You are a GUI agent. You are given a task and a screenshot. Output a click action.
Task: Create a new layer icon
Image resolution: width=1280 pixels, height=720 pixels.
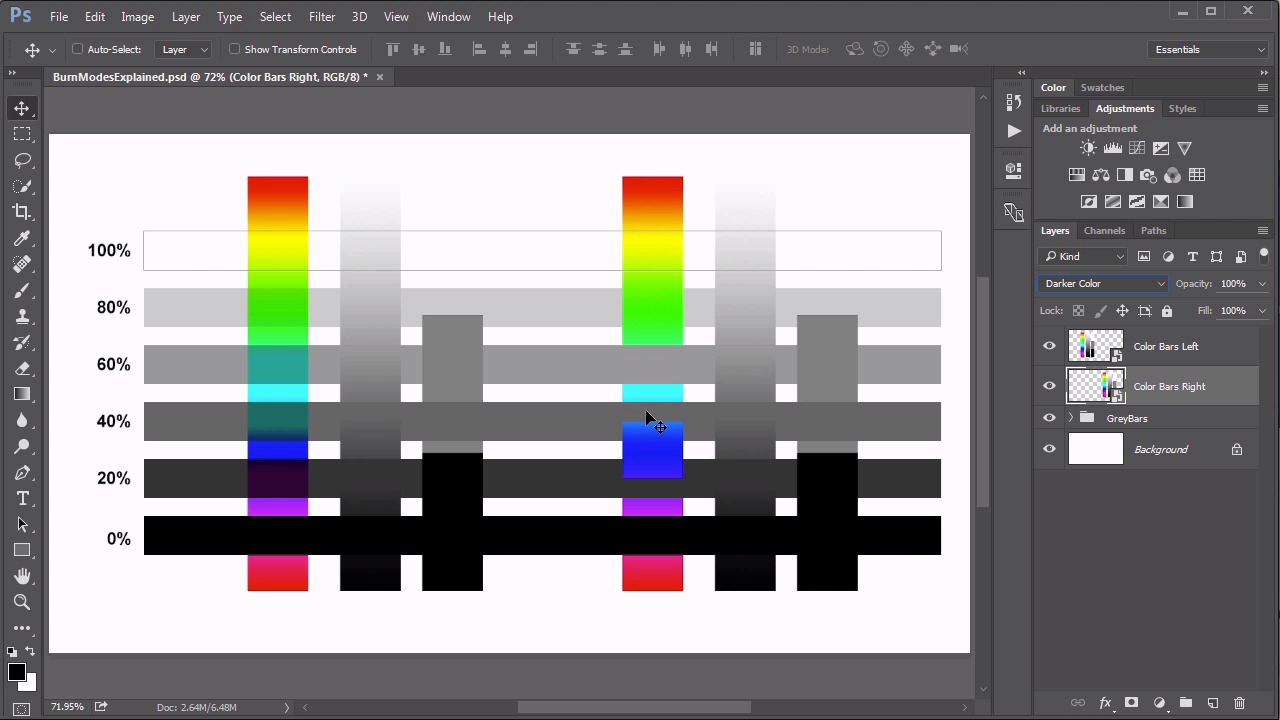point(1212,703)
